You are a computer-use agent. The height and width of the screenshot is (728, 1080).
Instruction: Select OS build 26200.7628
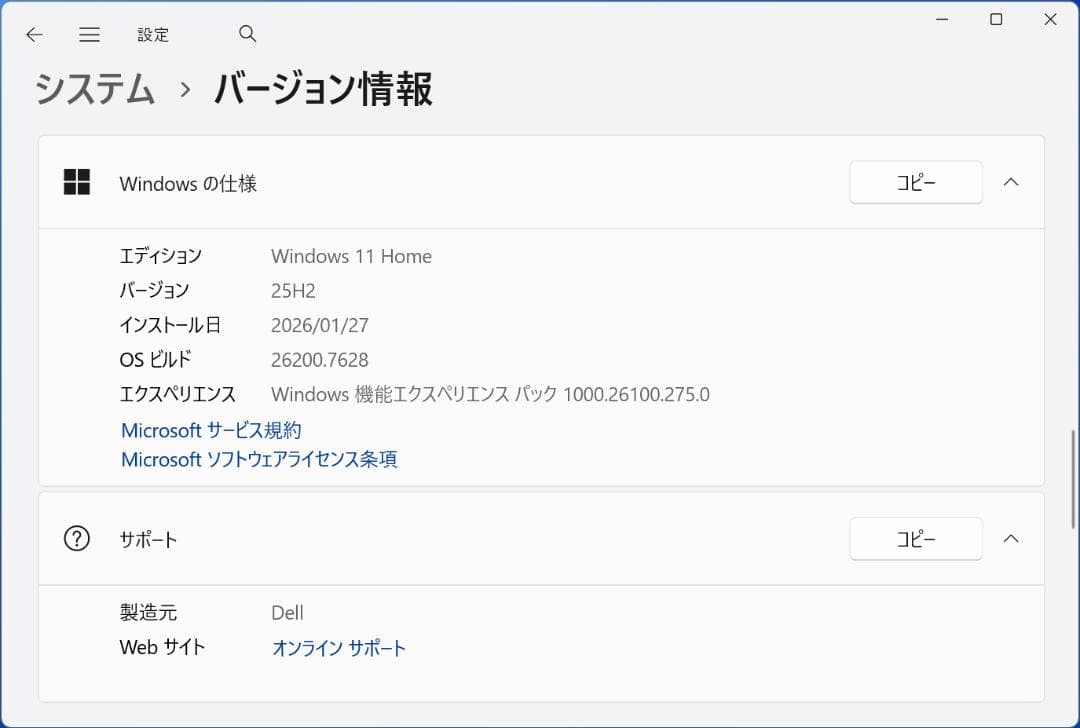(x=320, y=360)
